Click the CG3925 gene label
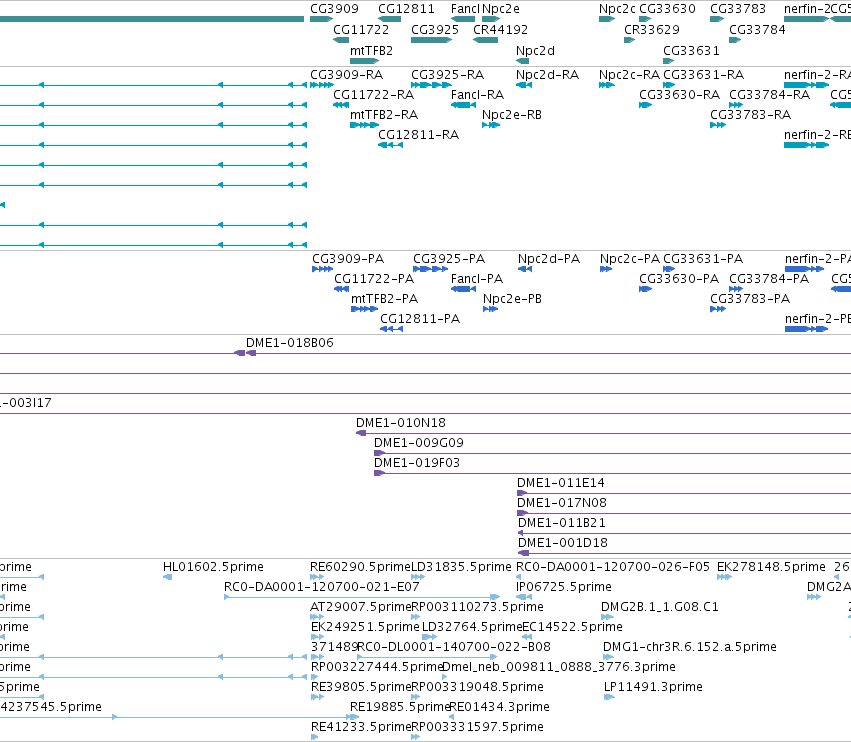This screenshot has width=851, height=742. coord(435,30)
